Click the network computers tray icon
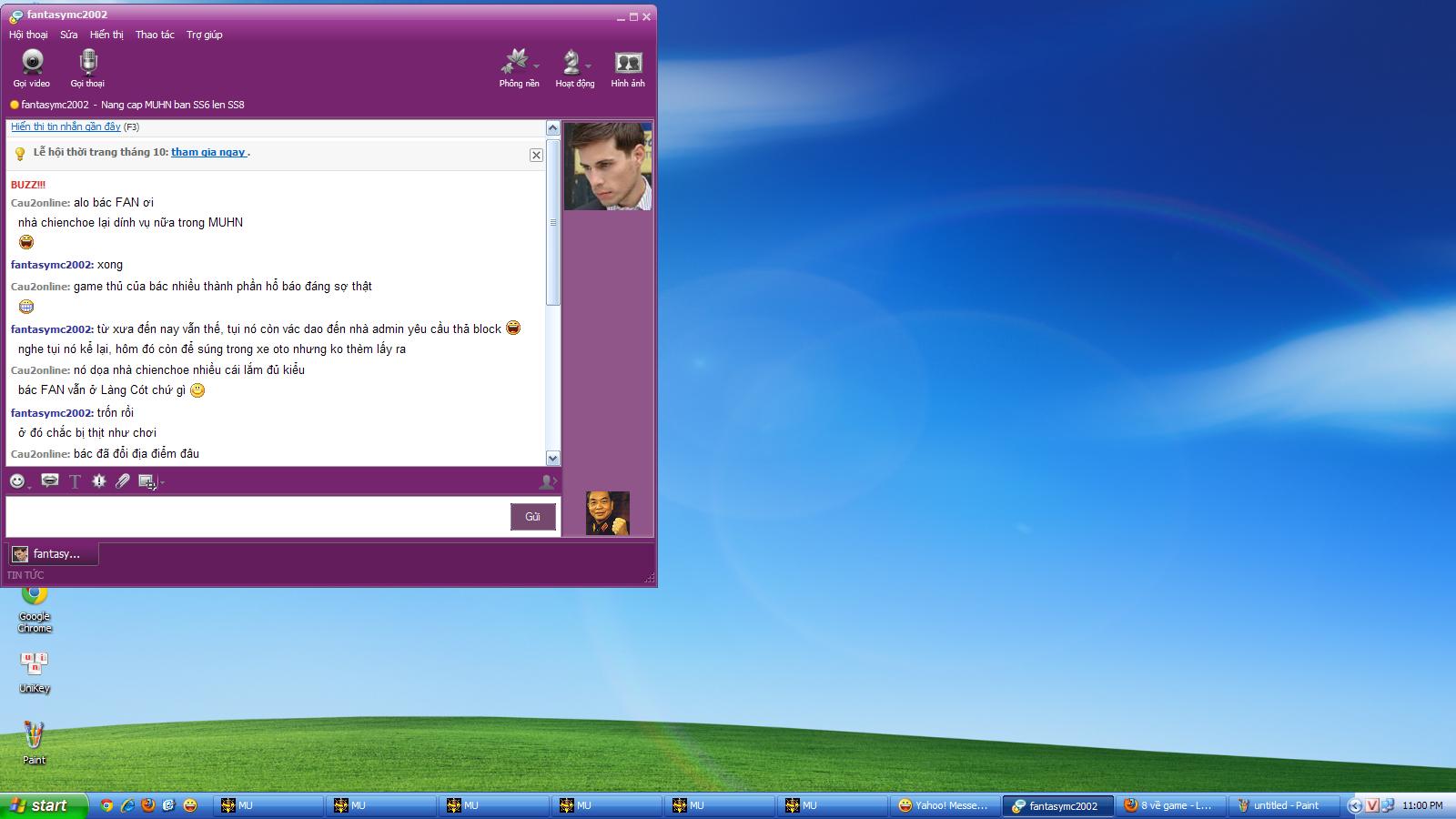 click(1388, 805)
